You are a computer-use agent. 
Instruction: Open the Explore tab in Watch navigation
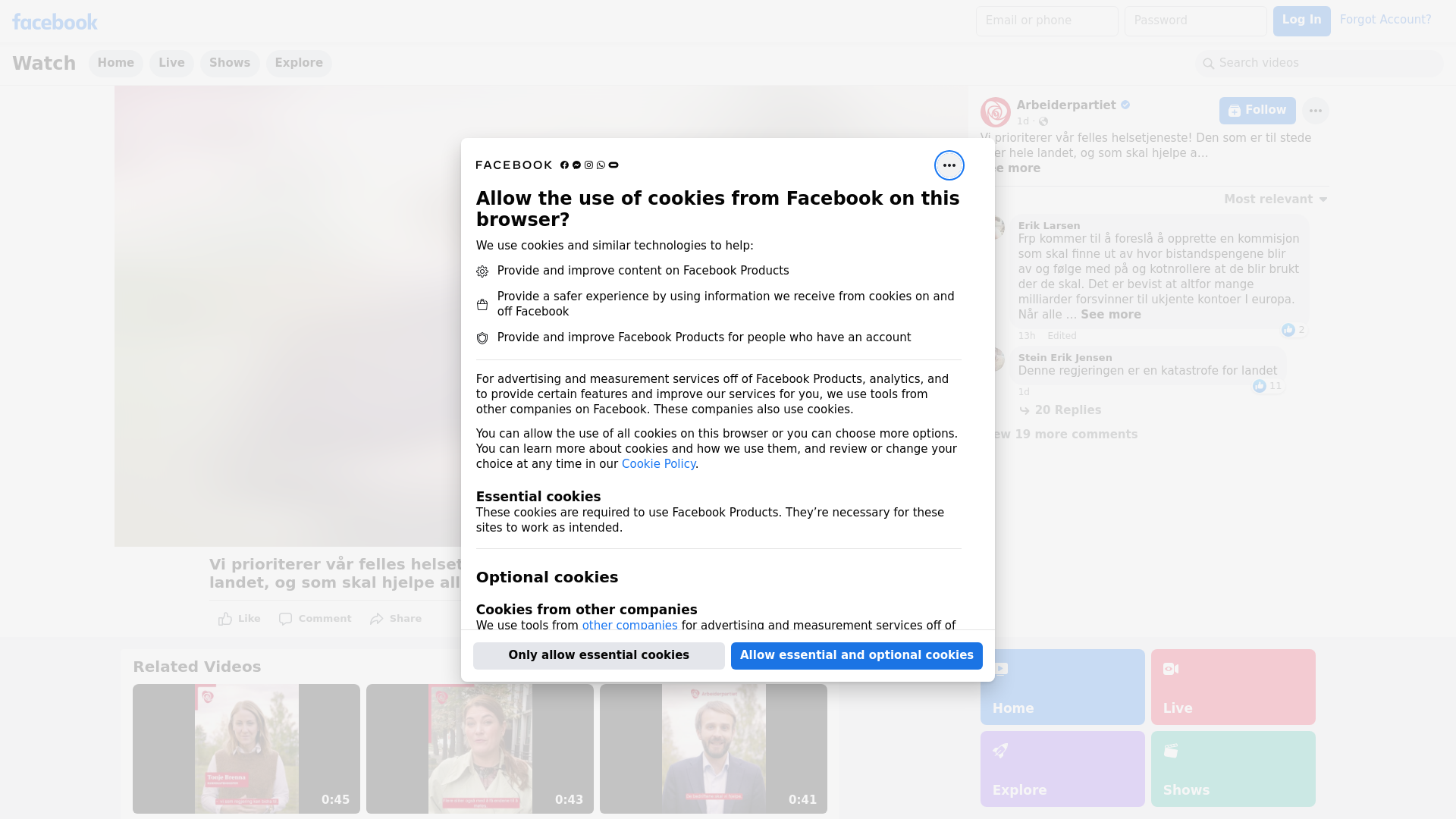click(299, 63)
